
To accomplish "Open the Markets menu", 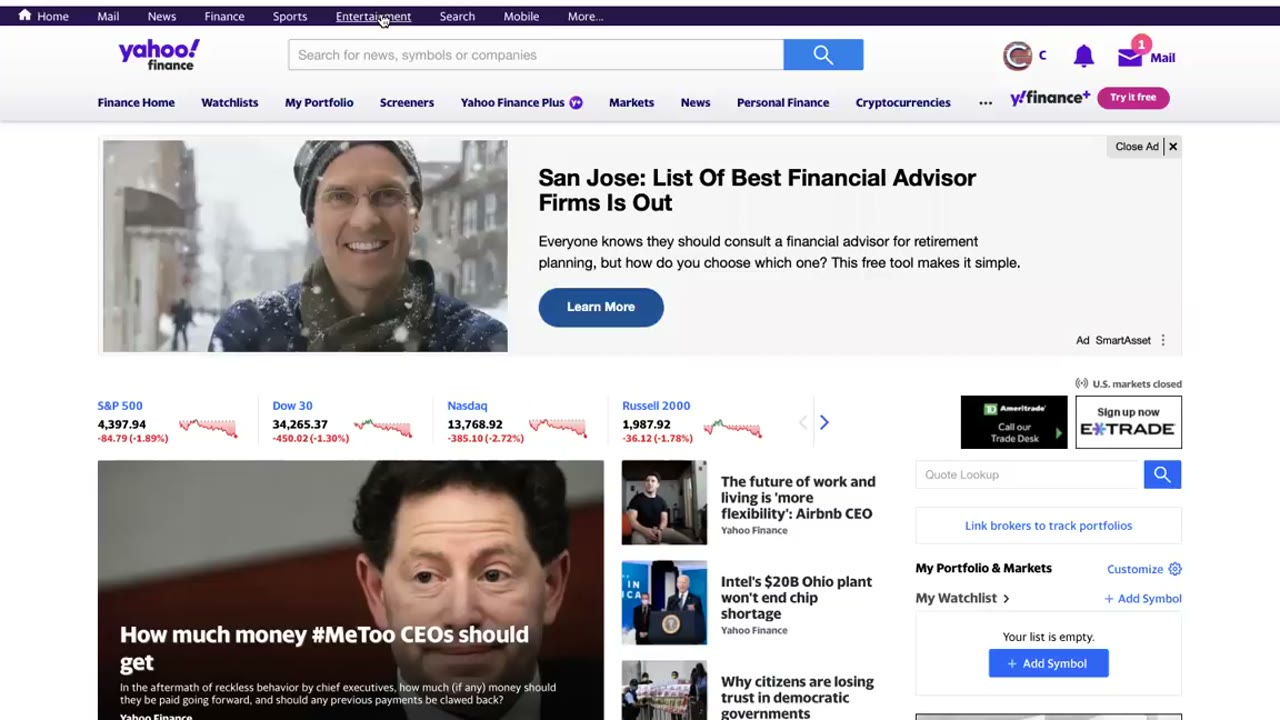I will [631, 102].
